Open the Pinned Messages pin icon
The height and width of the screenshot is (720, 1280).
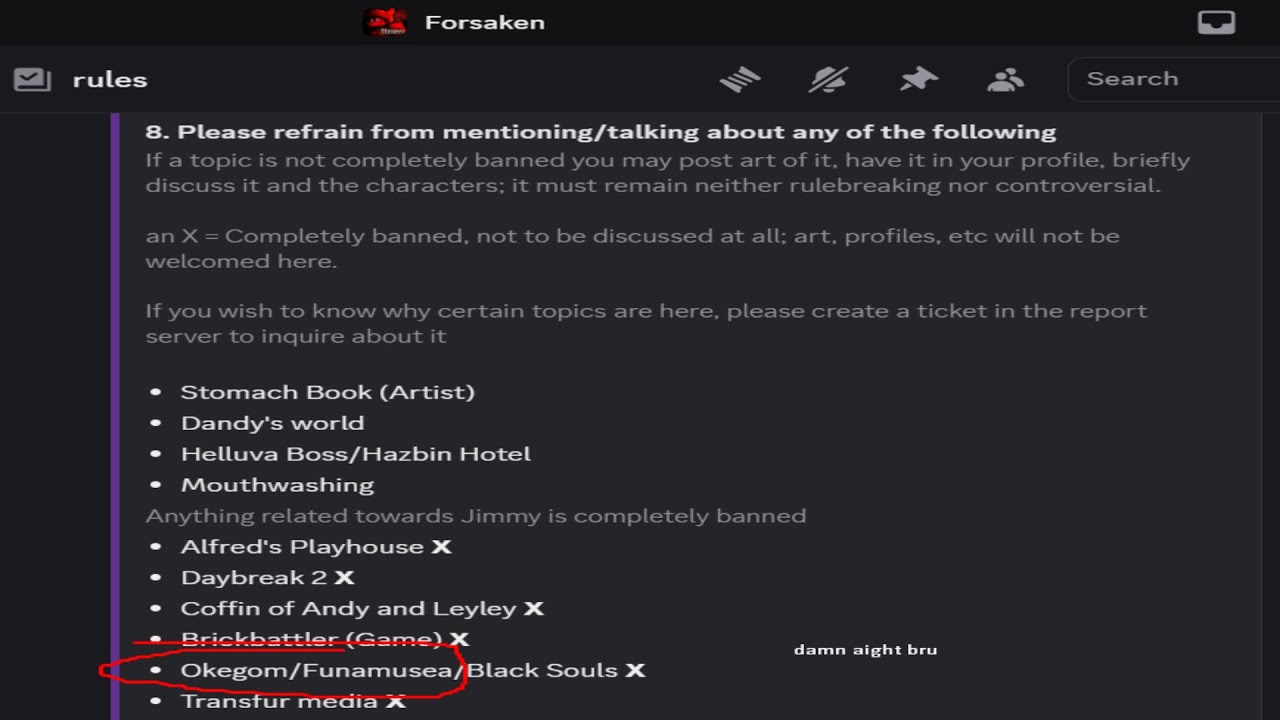pyautogui.click(x=918, y=80)
